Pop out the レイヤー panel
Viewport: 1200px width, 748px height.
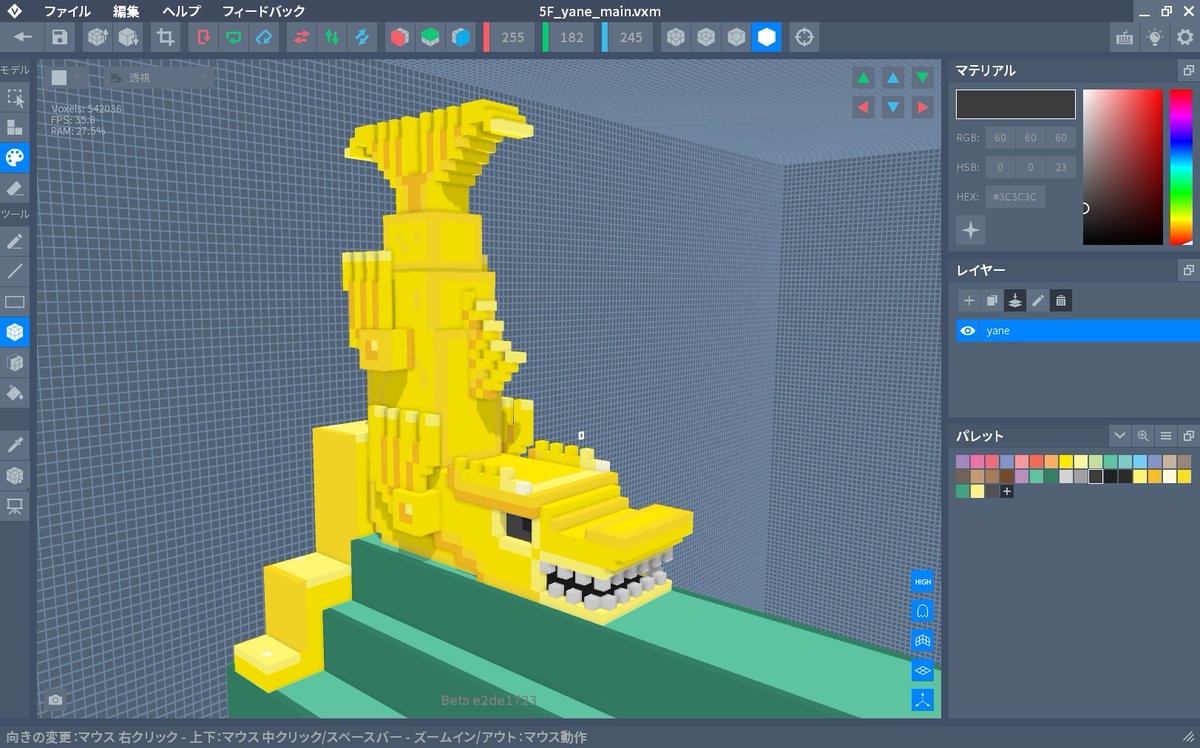(1188, 270)
